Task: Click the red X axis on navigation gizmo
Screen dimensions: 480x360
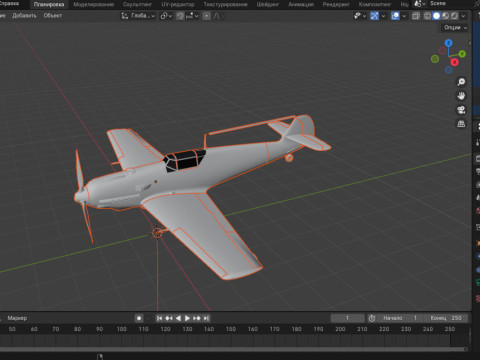Action: click(x=454, y=62)
